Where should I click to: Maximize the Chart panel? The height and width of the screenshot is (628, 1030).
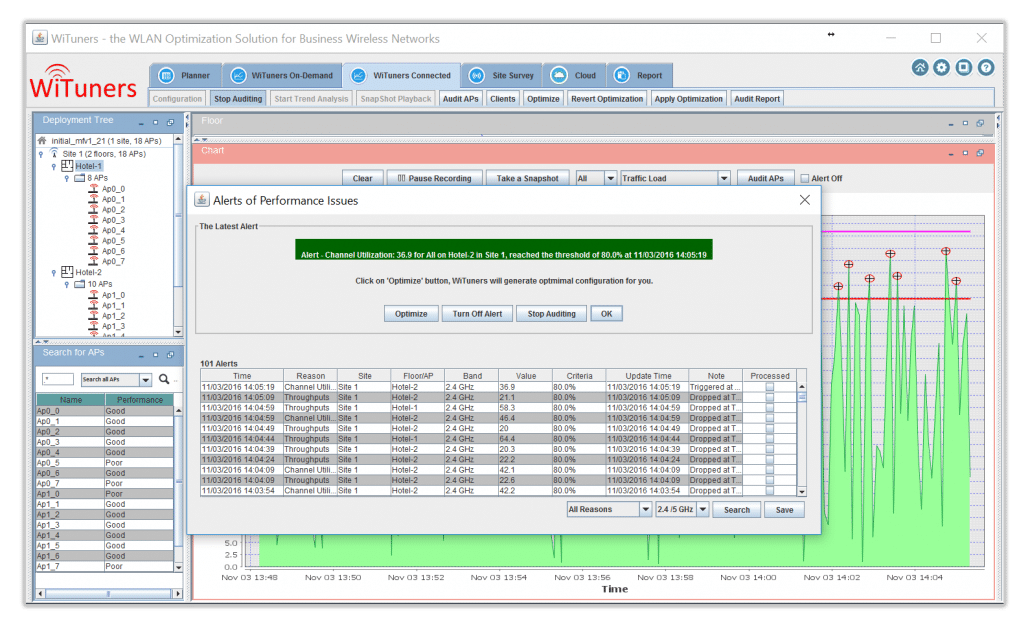(965, 153)
